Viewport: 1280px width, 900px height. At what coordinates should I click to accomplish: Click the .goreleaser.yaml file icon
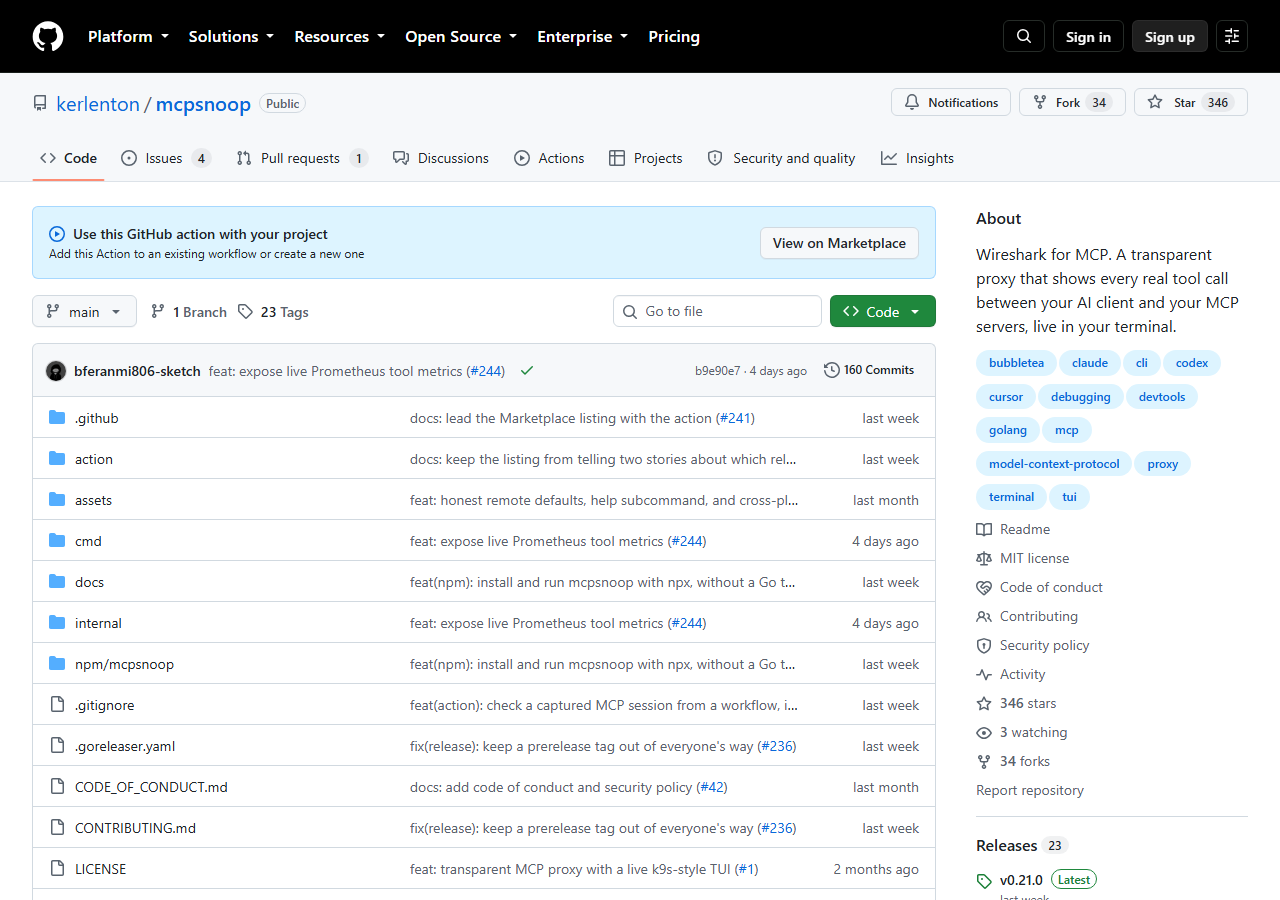pyautogui.click(x=57, y=746)
